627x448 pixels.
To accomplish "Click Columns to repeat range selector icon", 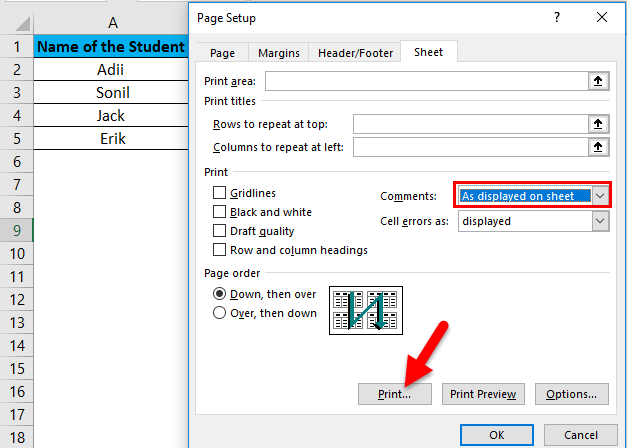I will pyautogui.click(x=598, y=148).
